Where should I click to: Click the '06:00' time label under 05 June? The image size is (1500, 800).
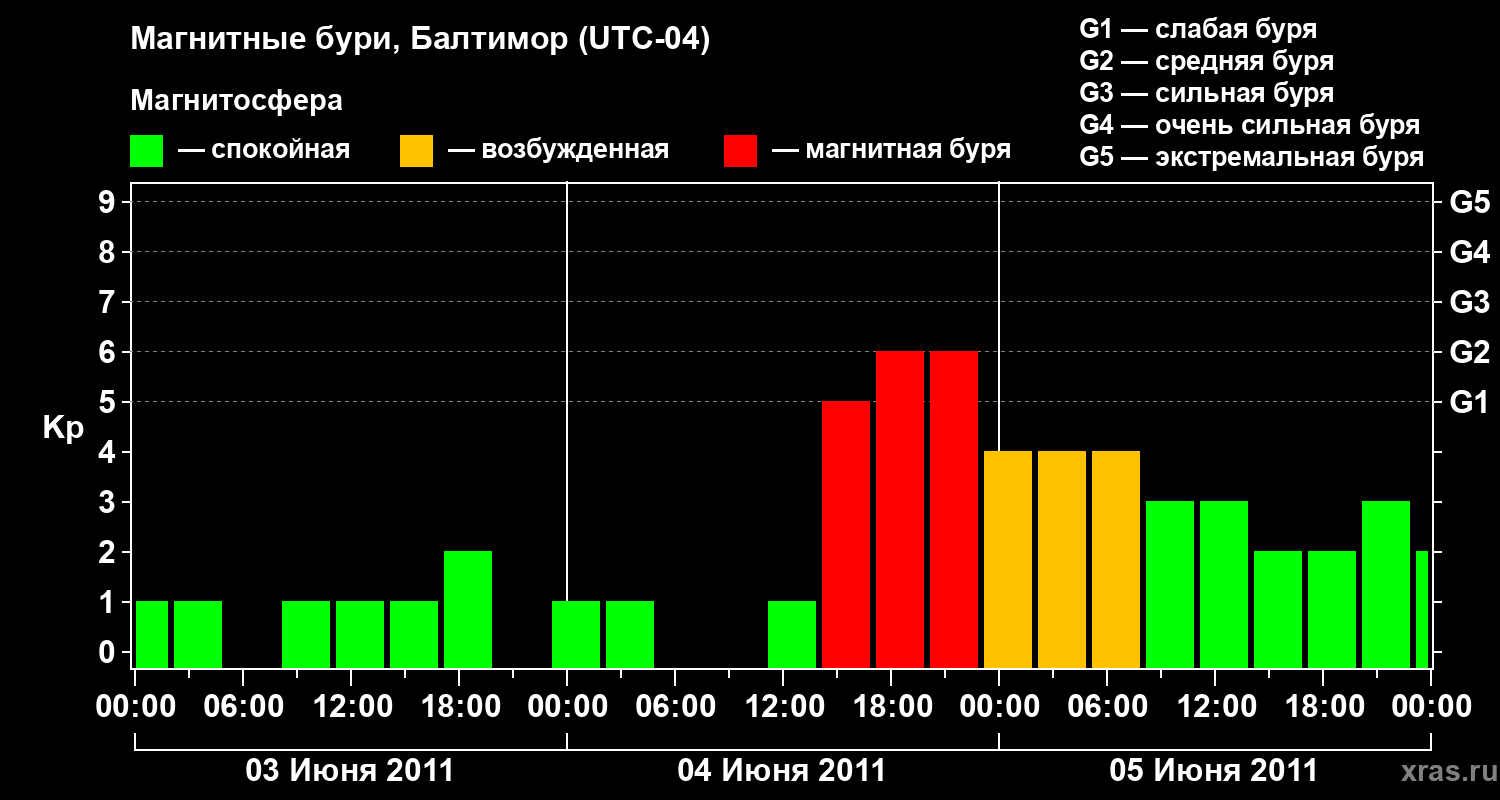pos(1107,707)
